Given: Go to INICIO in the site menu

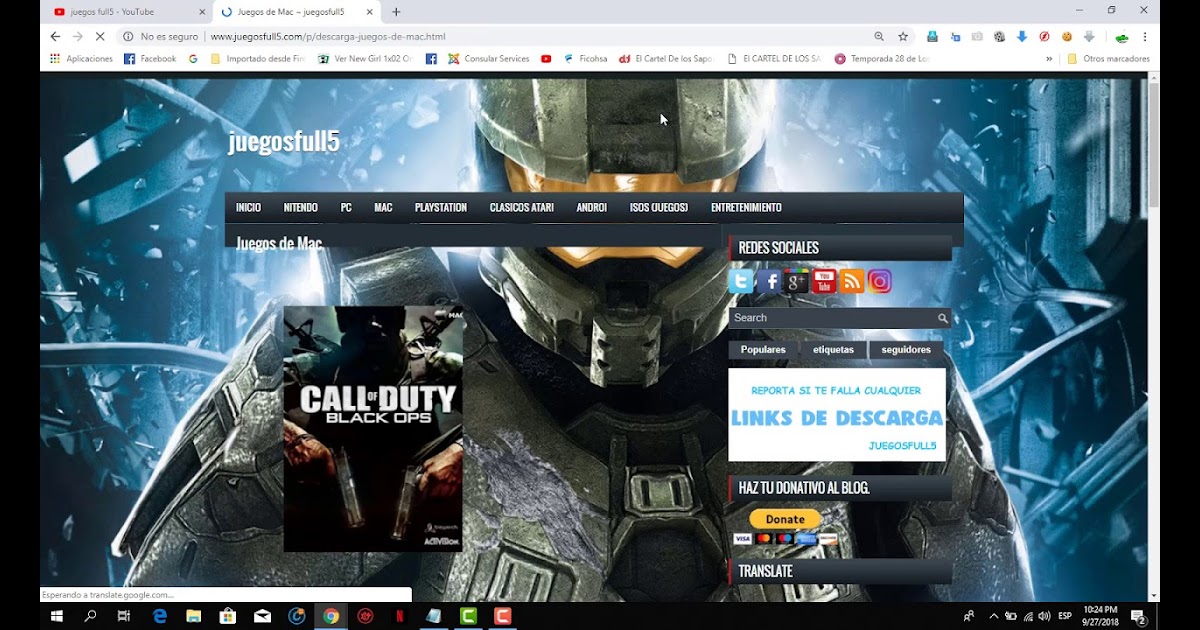Looking at the screenshot, I should (x=248, y=208).
